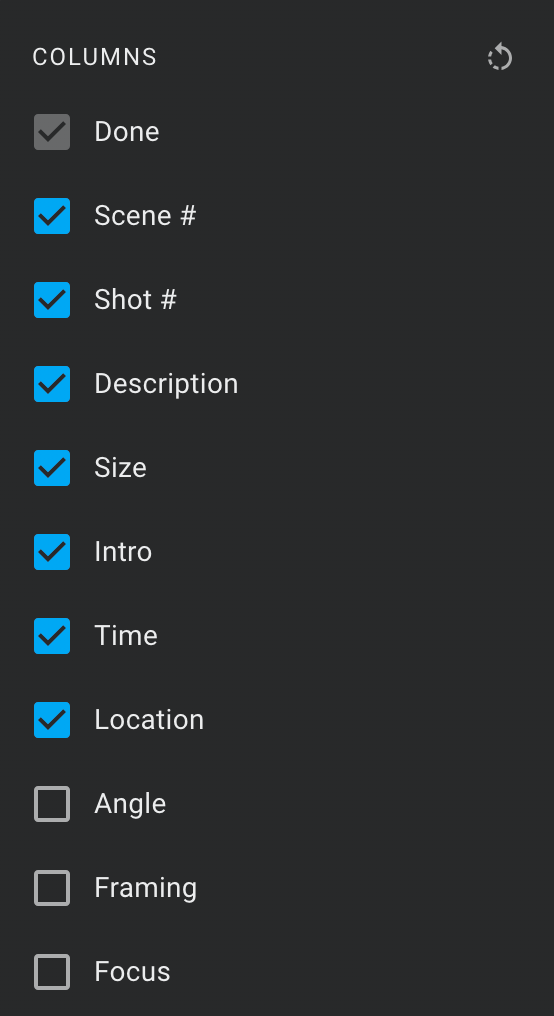Disable the Description column checkbox
554x1016 pixels.
(52, 384)
